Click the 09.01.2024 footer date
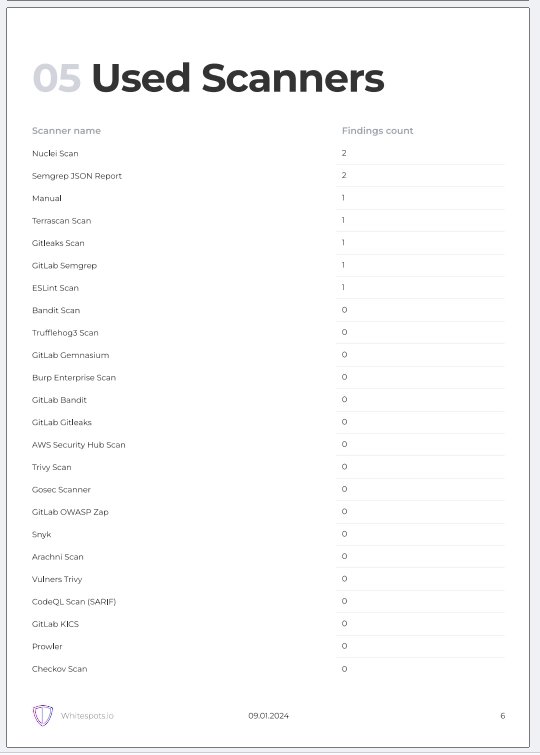The width and height of the screenshot is (540, 755). pos(268,716)
